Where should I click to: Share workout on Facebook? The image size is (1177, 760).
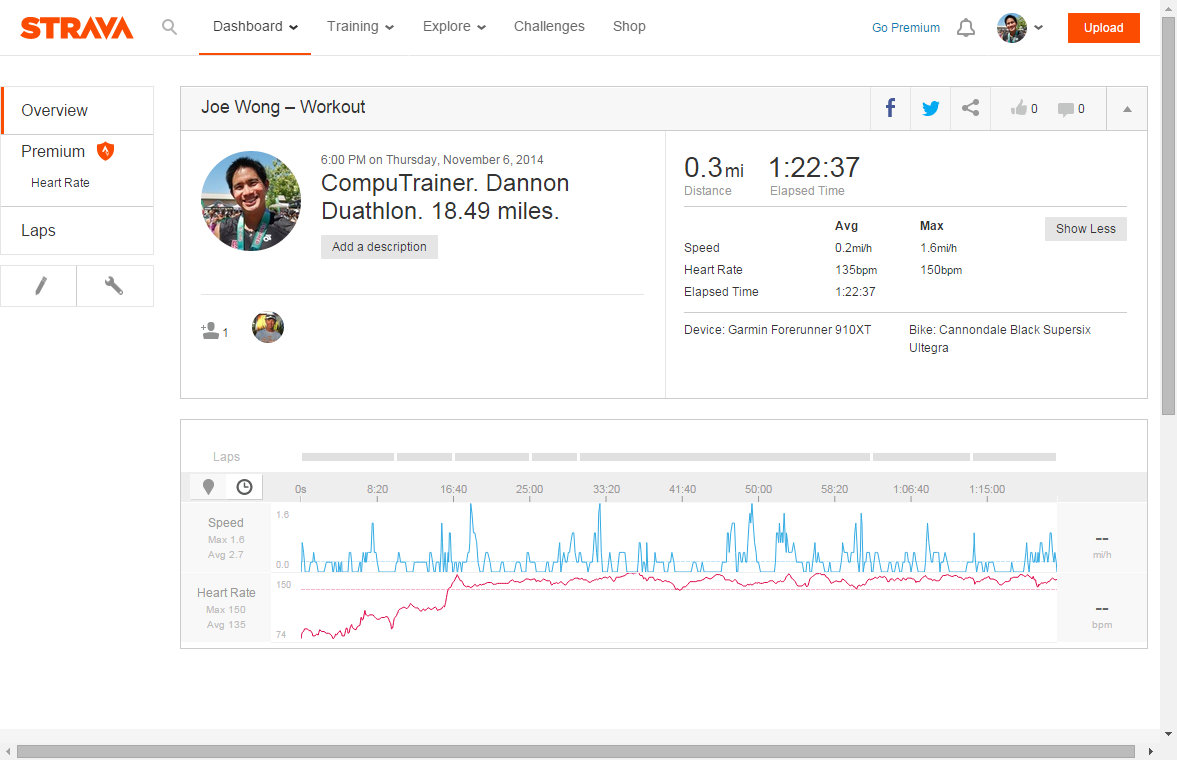[x=889, y=109]
